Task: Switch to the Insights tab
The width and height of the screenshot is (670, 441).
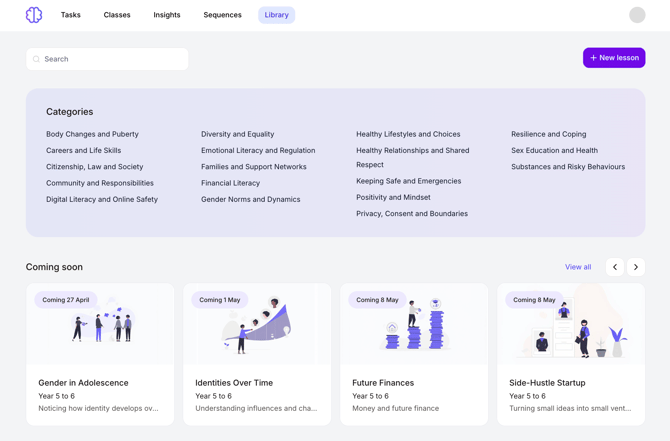Action: pyautogui.click(x=167, y=15)
